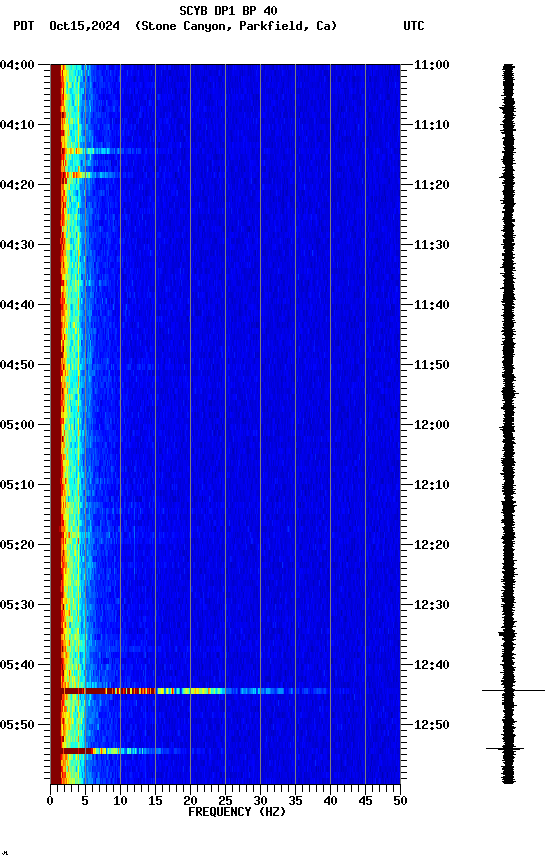Click the 'FREQUENCY (HZ)' axis label
This screenshot has height=864, width=552.
[237, 812]
